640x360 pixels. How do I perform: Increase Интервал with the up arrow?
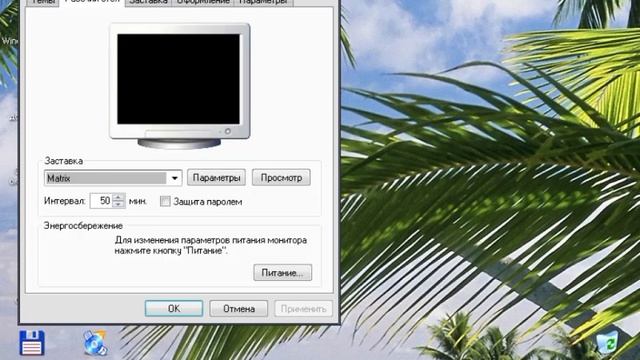(x=118, y=197)
